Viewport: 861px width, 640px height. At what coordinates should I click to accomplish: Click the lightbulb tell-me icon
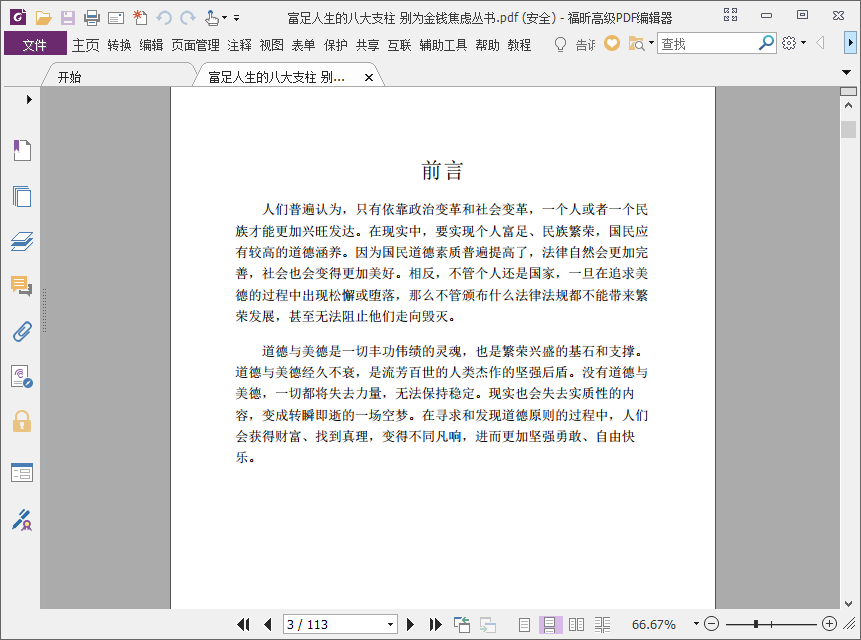[x=560, y=44]
